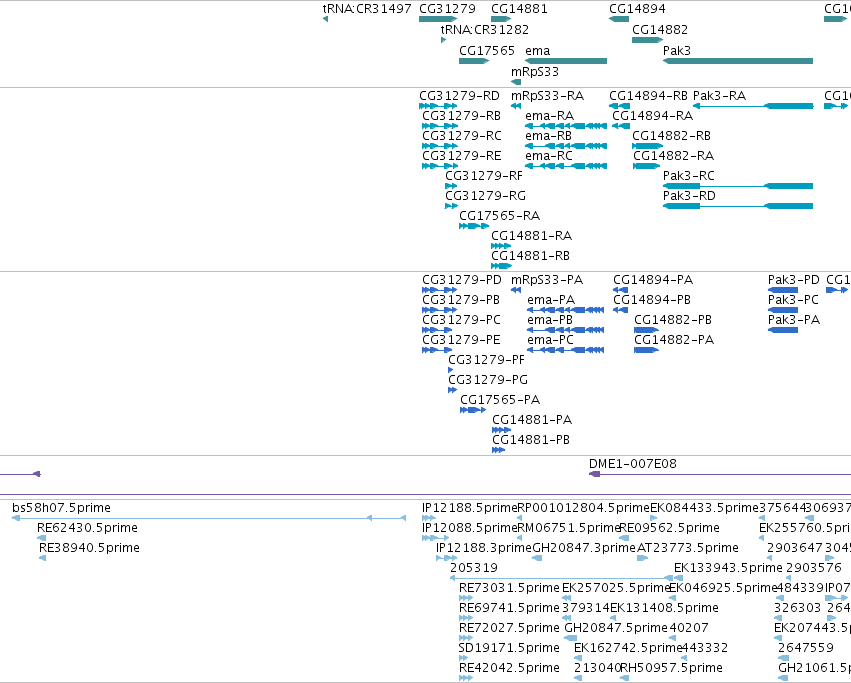This screenshot has width=851, height=683.
Task: Select transcript CG31279-RD
Action: coord(459,96)
